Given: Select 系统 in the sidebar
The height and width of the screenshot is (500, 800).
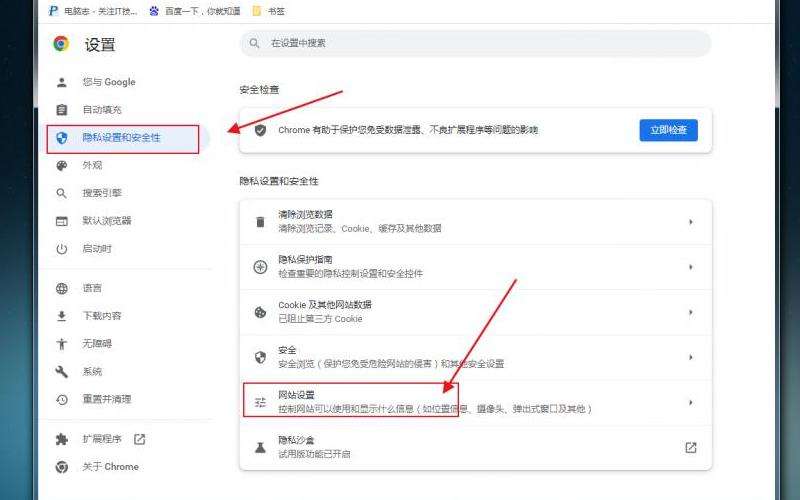Looking at the screenshot, I should click(x=92, y=371).
